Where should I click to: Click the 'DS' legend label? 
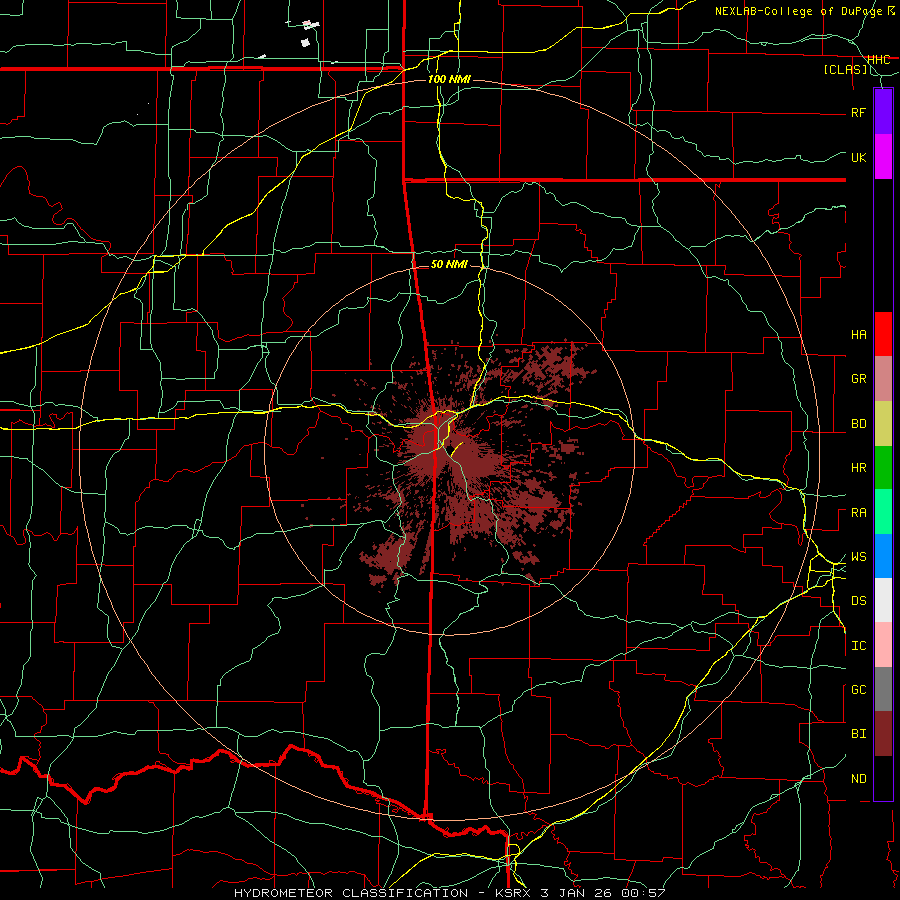point(859,601)
